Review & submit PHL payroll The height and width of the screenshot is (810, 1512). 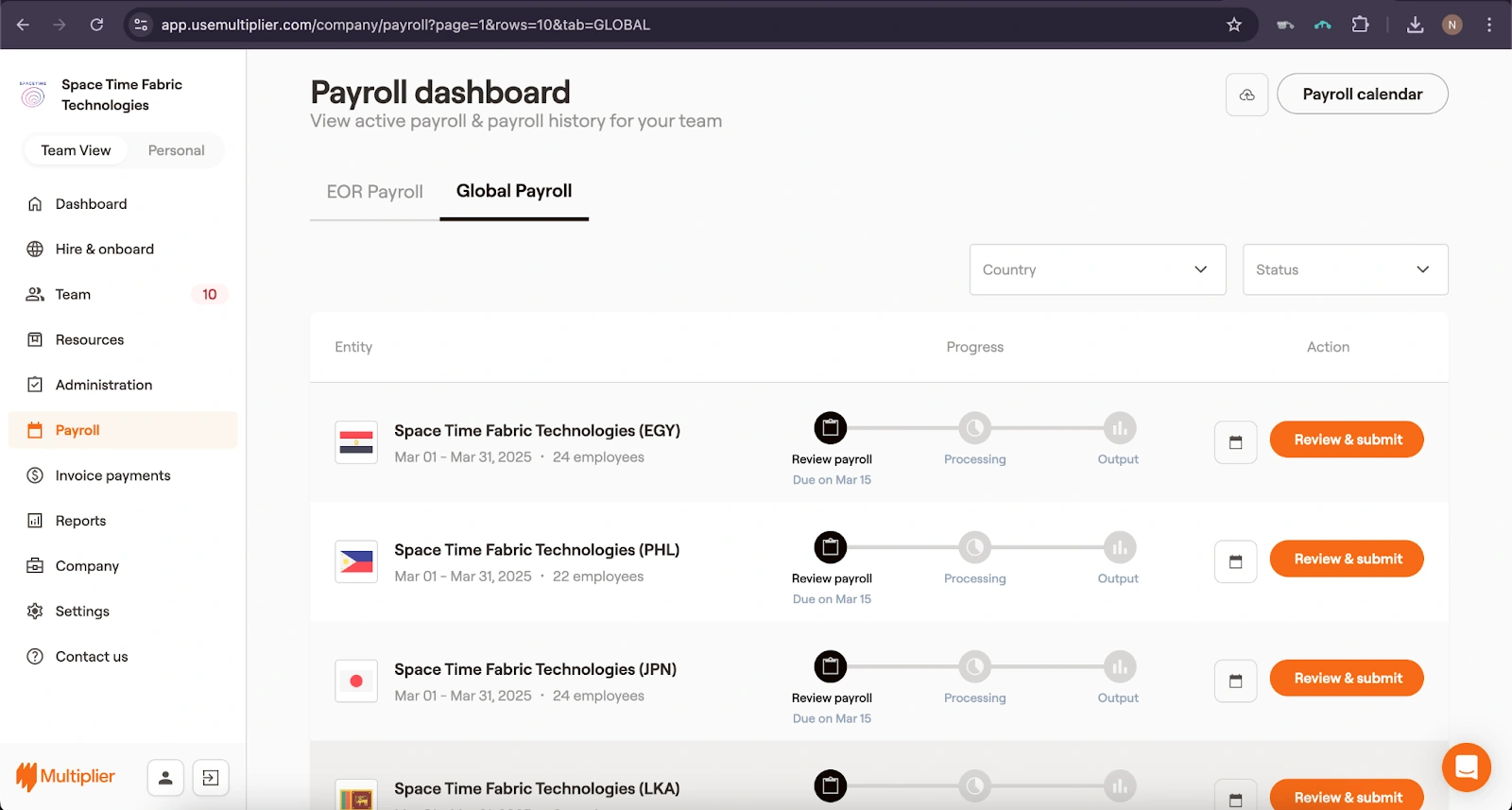coord(1347,559)
